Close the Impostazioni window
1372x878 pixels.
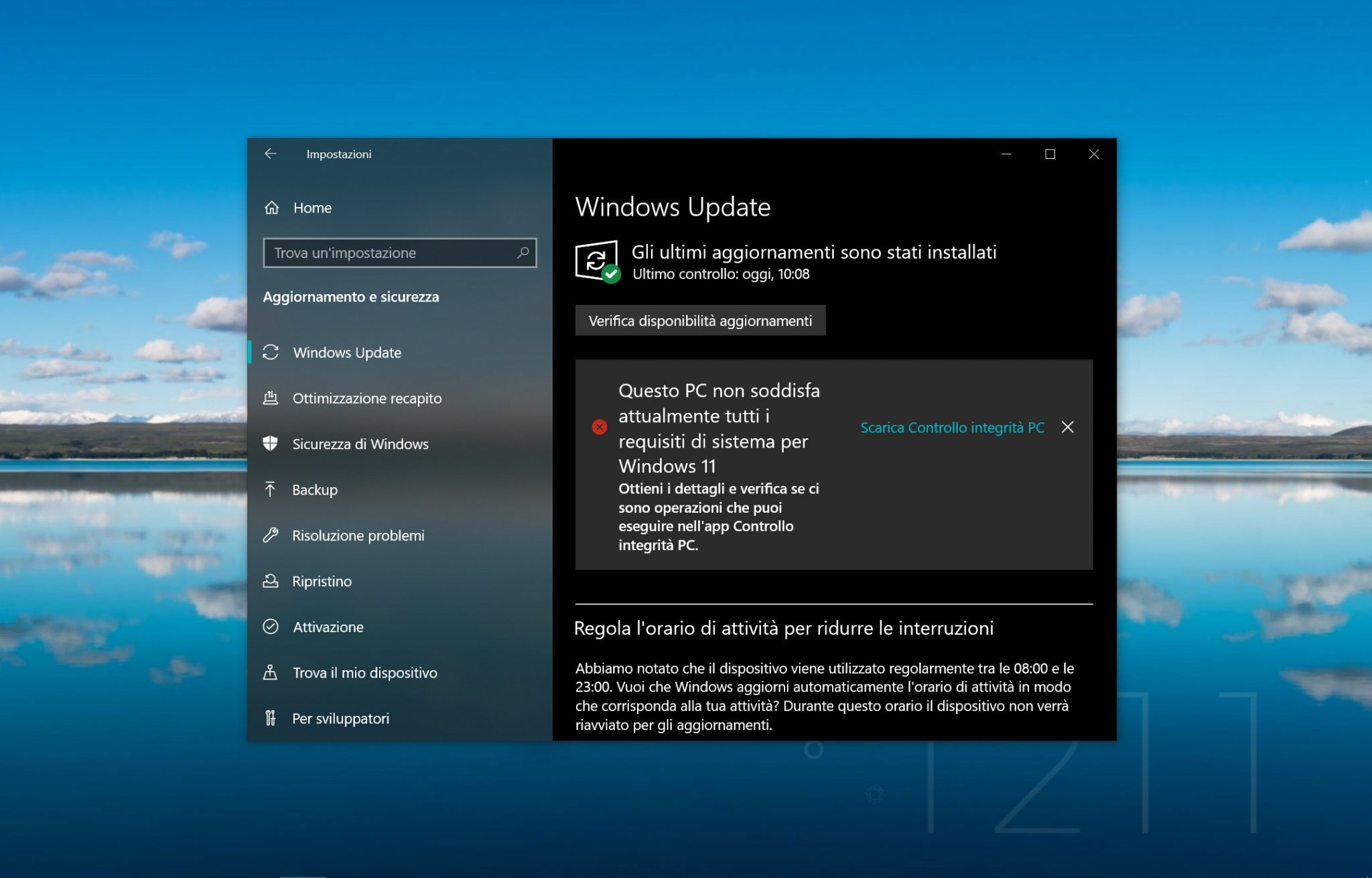click(x=1094, y=154)
